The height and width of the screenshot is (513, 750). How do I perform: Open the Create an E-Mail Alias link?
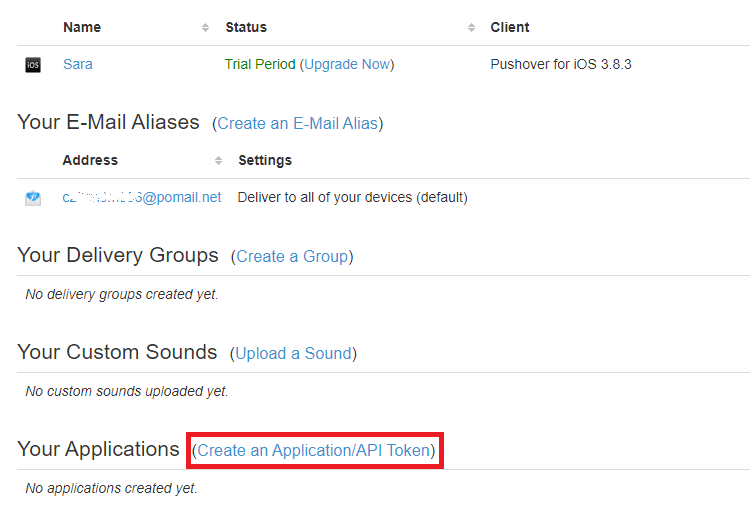point(297,123)
